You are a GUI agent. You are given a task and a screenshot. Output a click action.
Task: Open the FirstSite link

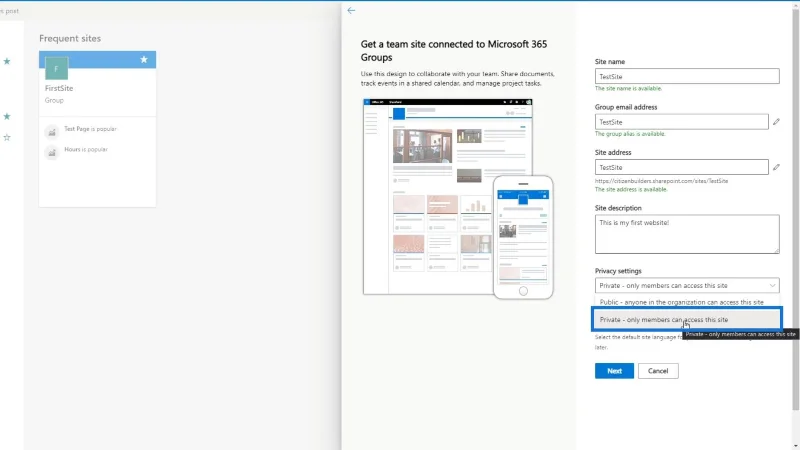[59, 88]
